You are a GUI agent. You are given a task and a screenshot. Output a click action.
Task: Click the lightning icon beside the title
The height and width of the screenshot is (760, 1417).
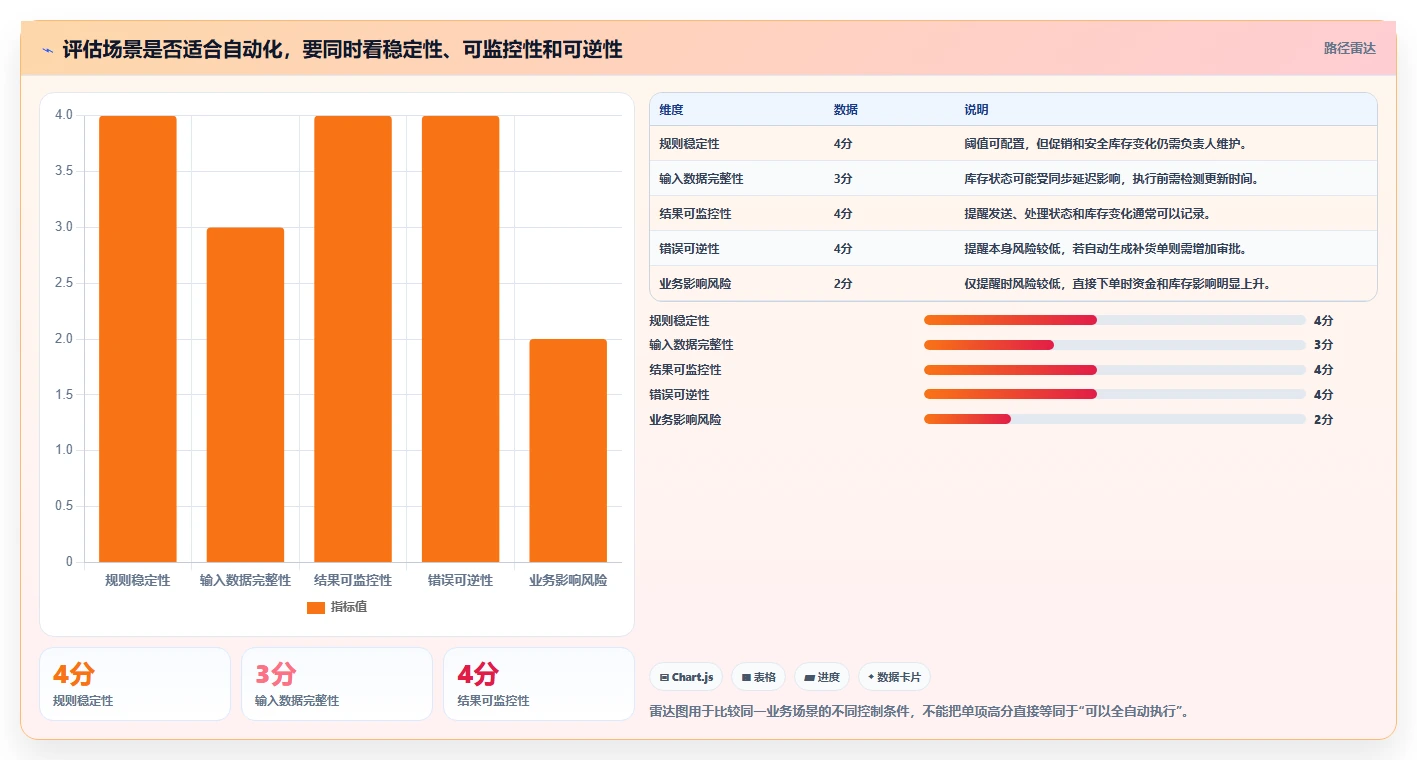[x=48, y=49]
